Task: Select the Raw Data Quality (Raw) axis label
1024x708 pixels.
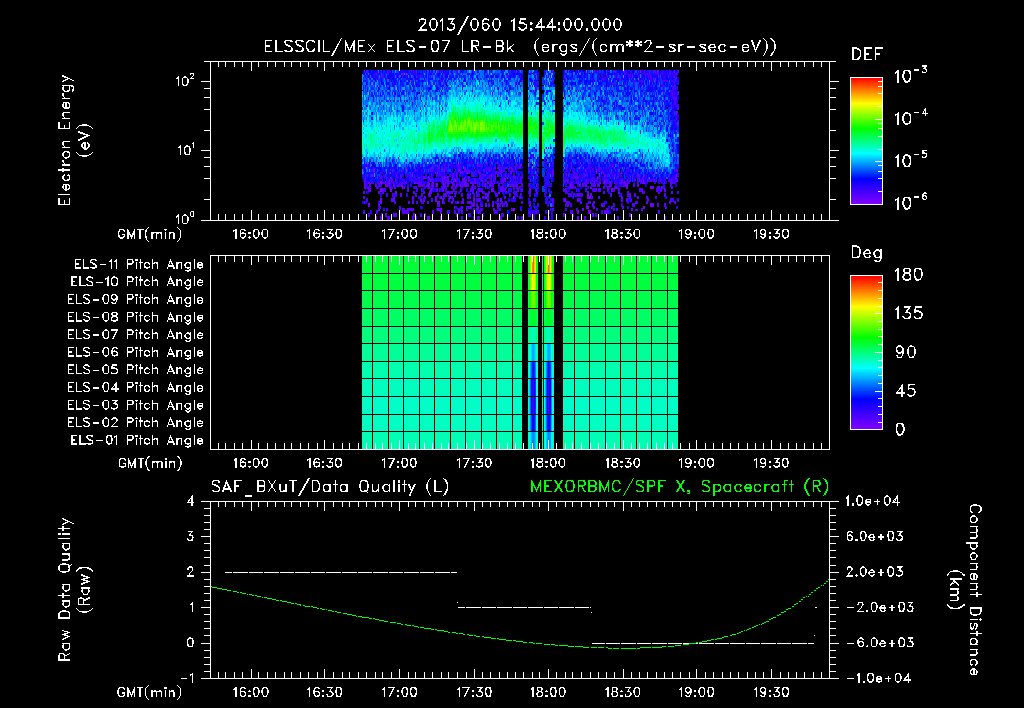Action: tap(74, 590)
